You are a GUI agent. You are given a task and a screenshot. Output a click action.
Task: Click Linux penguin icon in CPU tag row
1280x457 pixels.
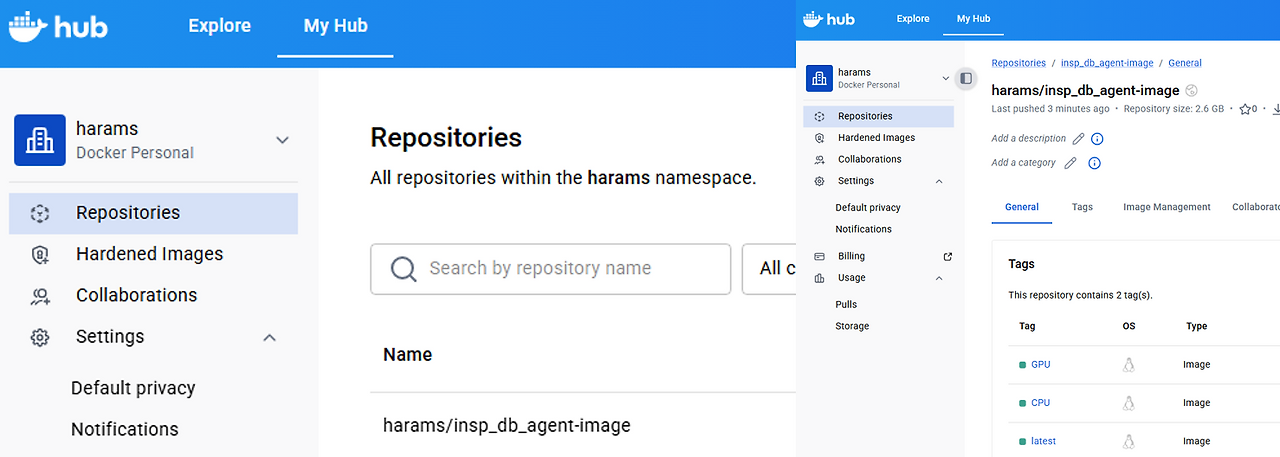(1129, 403)
